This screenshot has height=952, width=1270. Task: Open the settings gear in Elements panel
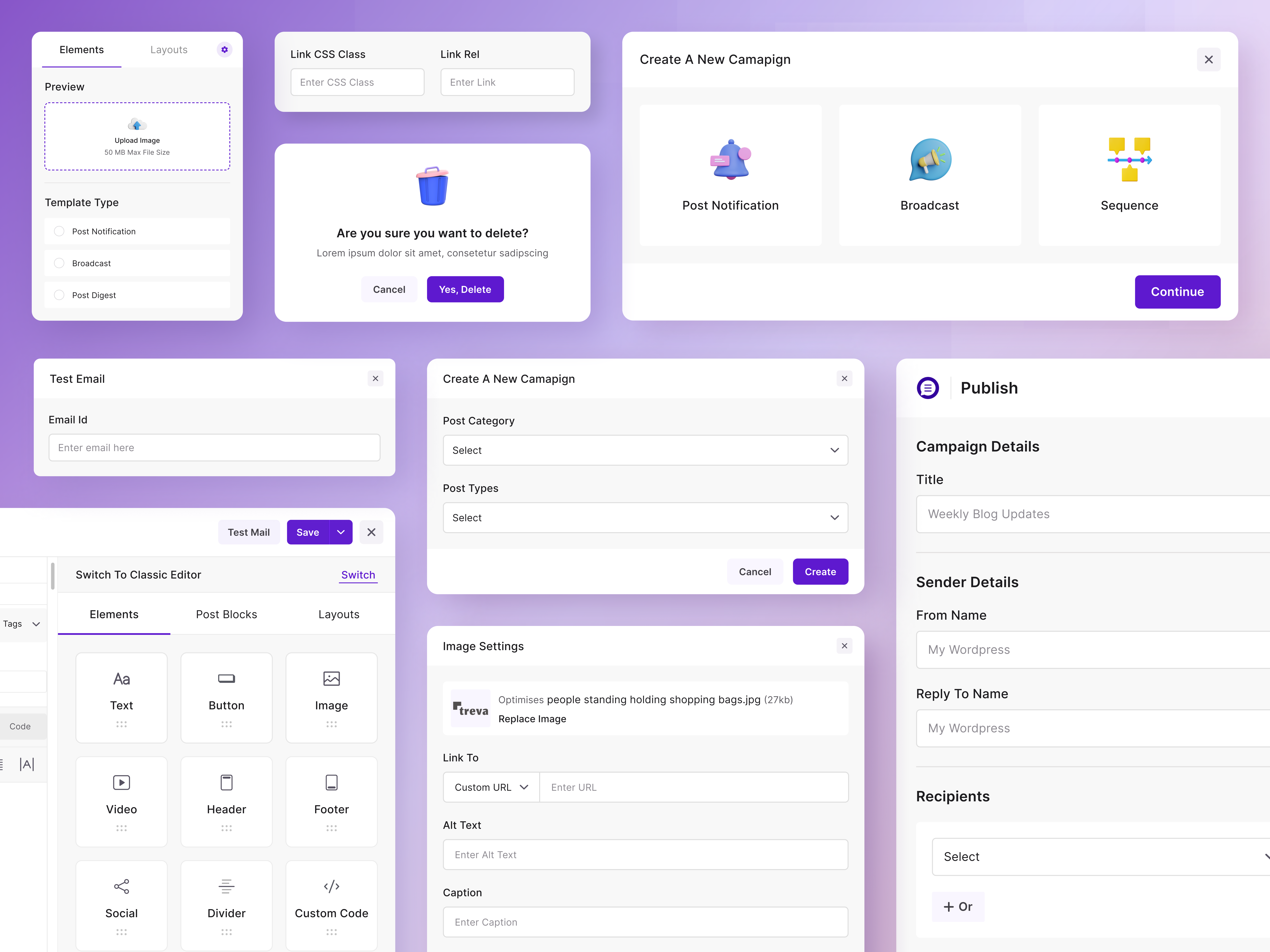click(x=224, y=49)
